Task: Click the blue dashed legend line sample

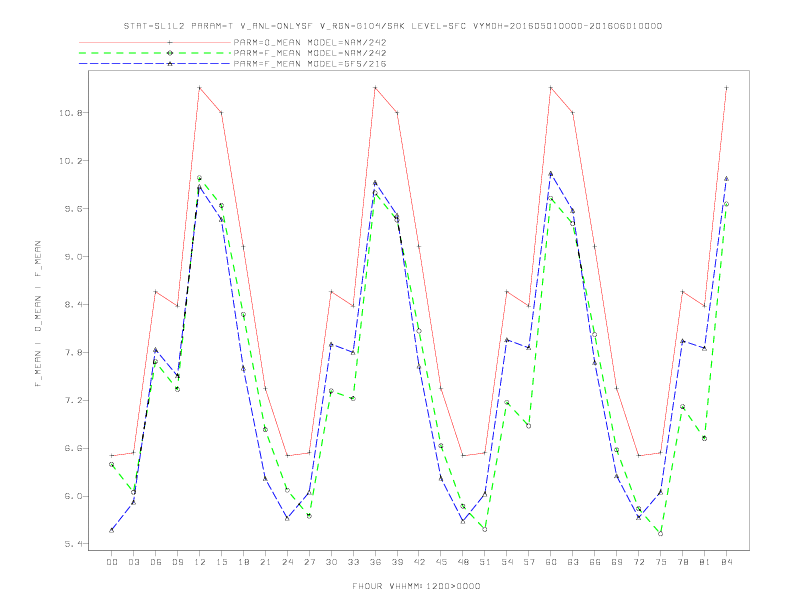Action: coord(155,64)
